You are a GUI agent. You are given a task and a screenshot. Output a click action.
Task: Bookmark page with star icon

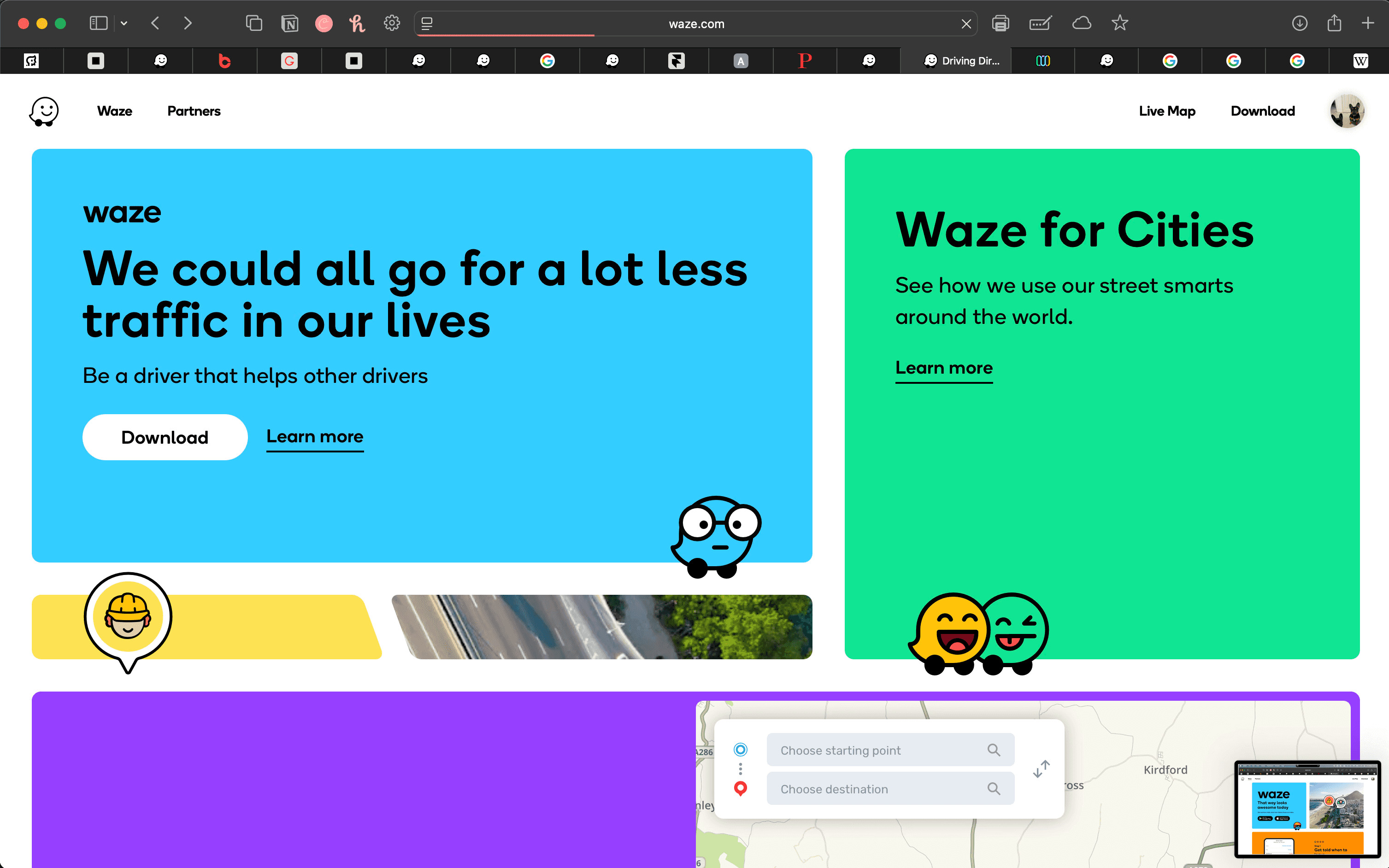[x=1119, y=23]
